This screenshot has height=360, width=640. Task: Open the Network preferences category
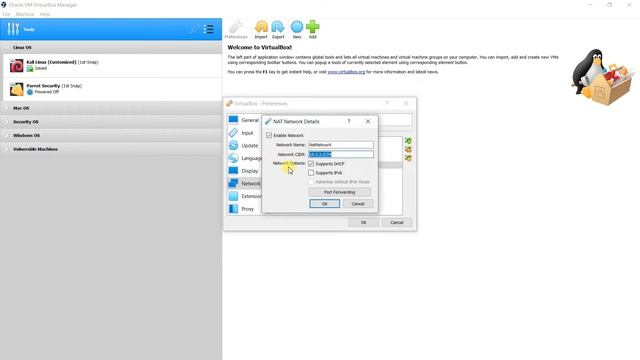244,183
